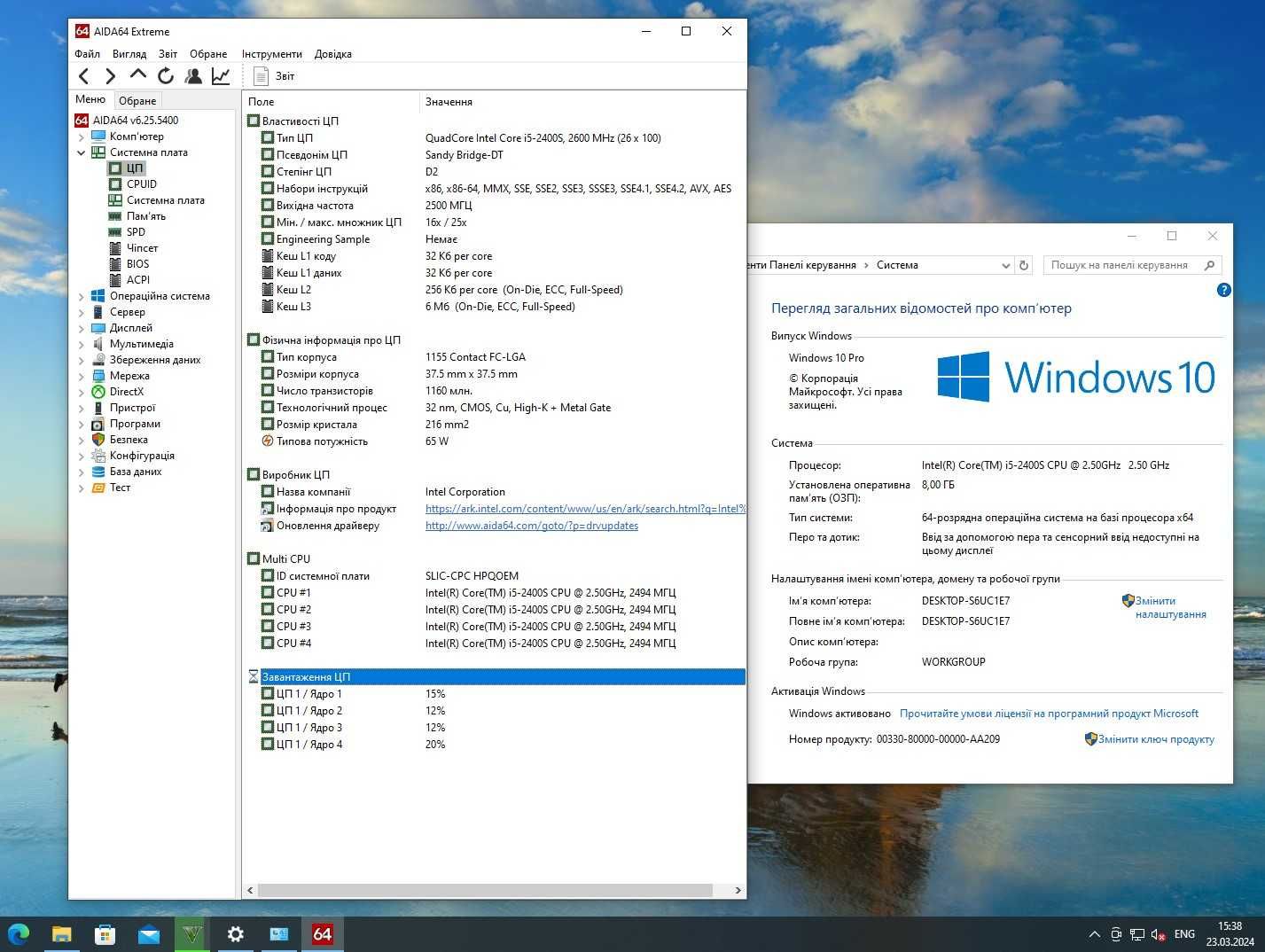Select ACPI tree item

click(138, 280)
